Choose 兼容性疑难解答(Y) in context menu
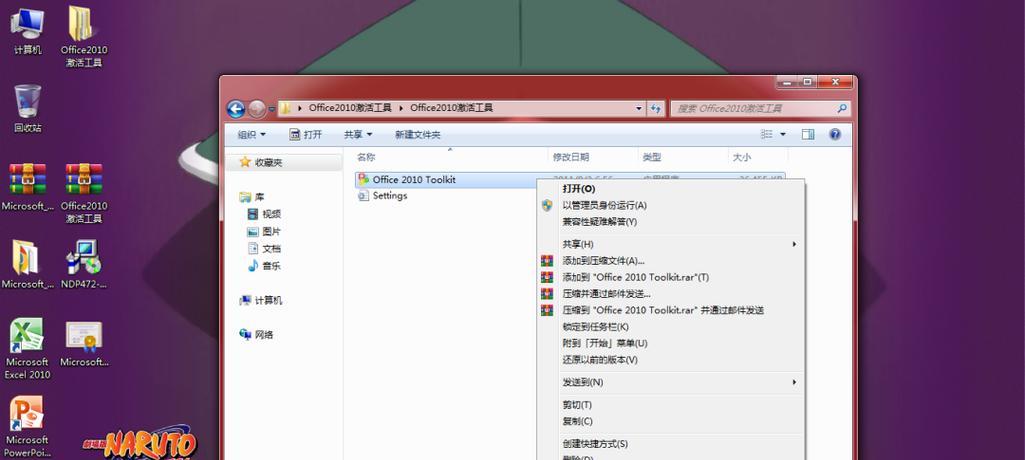 671,222
